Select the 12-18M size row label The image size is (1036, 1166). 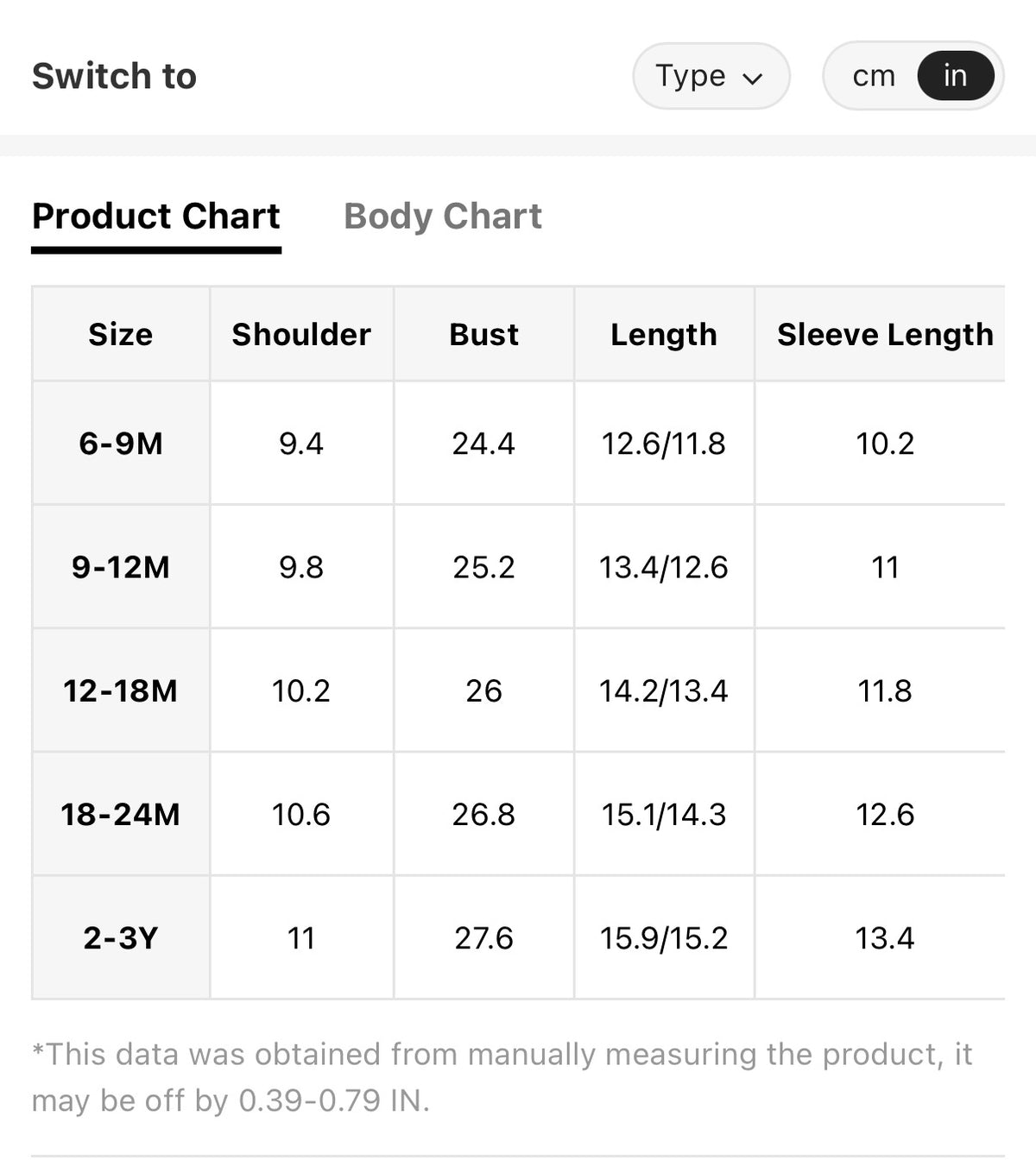click(x=121, y=690)
